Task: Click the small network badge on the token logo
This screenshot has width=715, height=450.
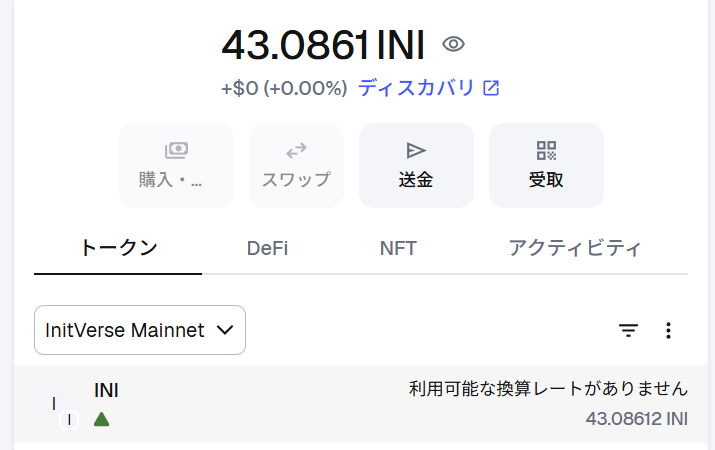Action: coord(69,420)
